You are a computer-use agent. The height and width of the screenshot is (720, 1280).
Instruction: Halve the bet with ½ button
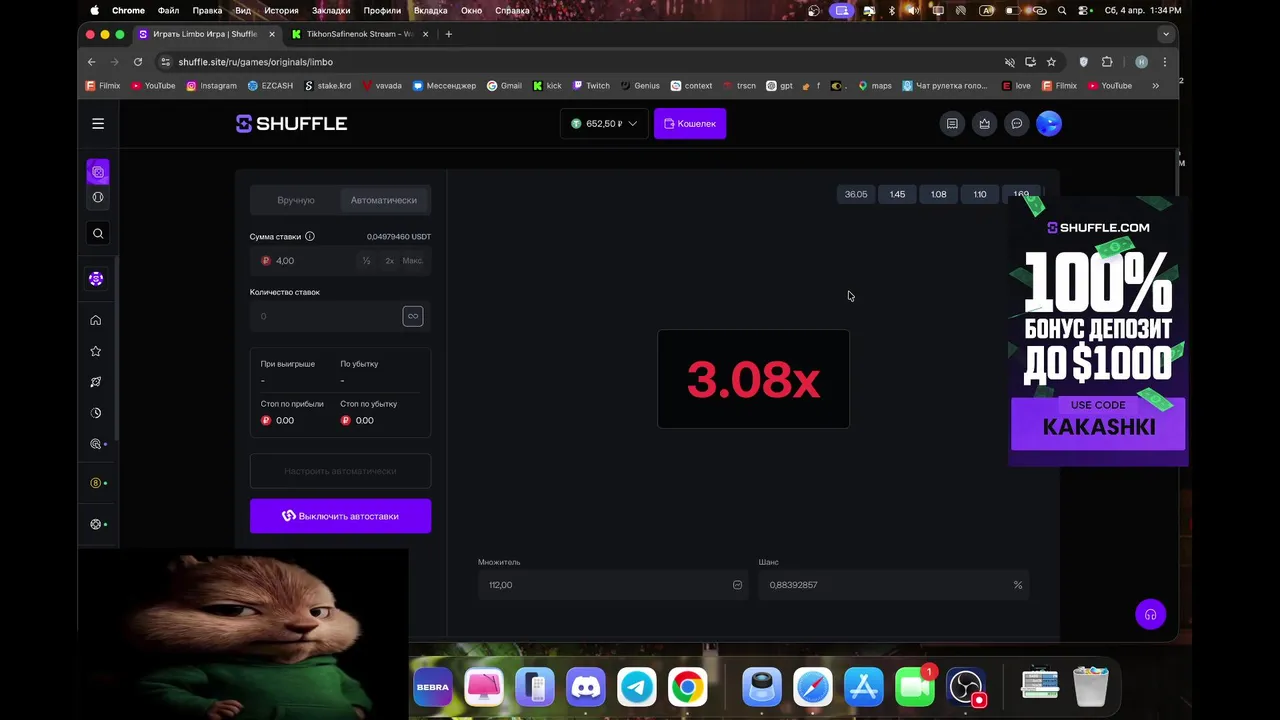click(367, 261)
